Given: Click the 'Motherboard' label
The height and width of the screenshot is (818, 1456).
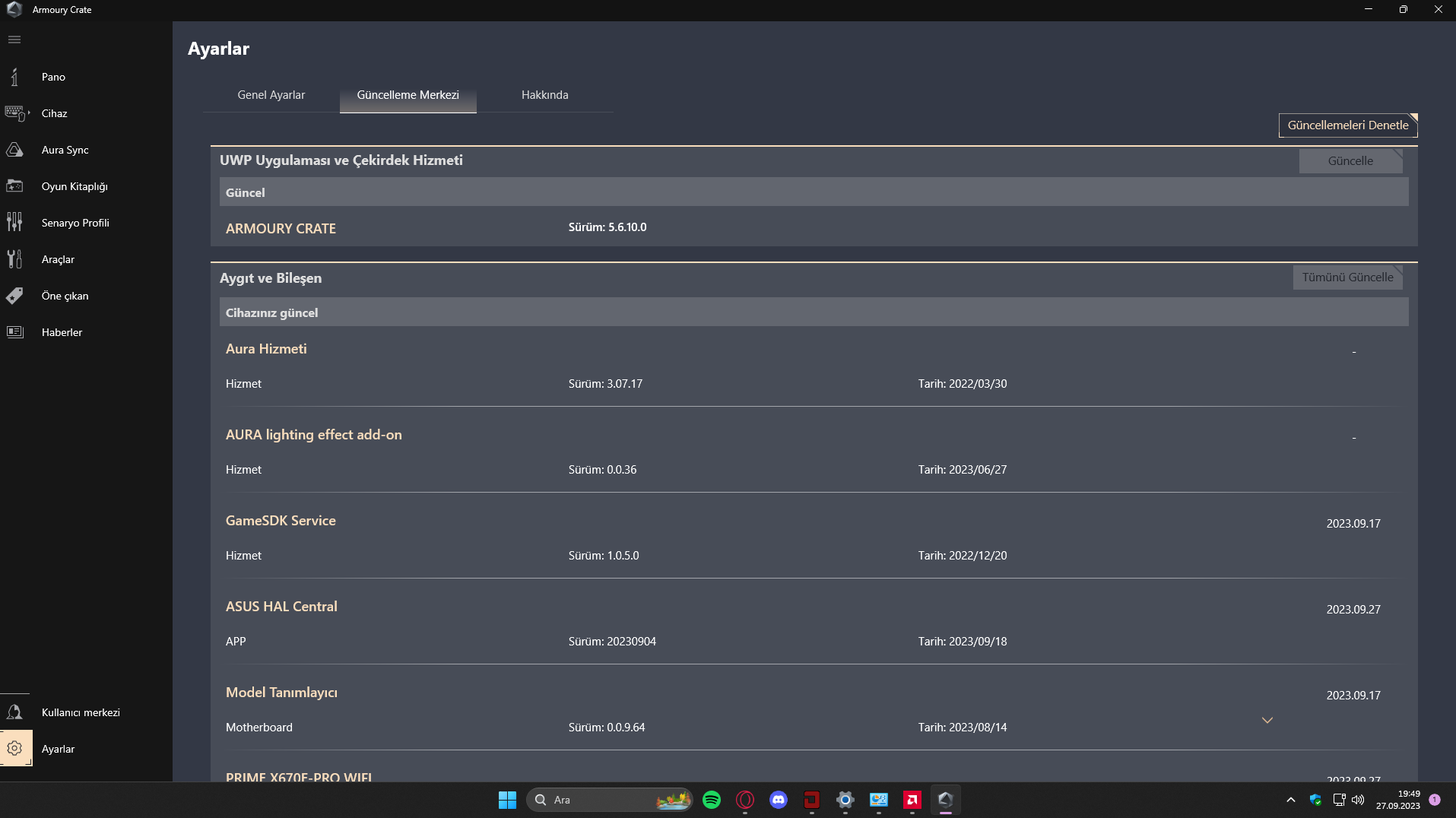Looking at the screenshot, I should click(x=259, y=728).
